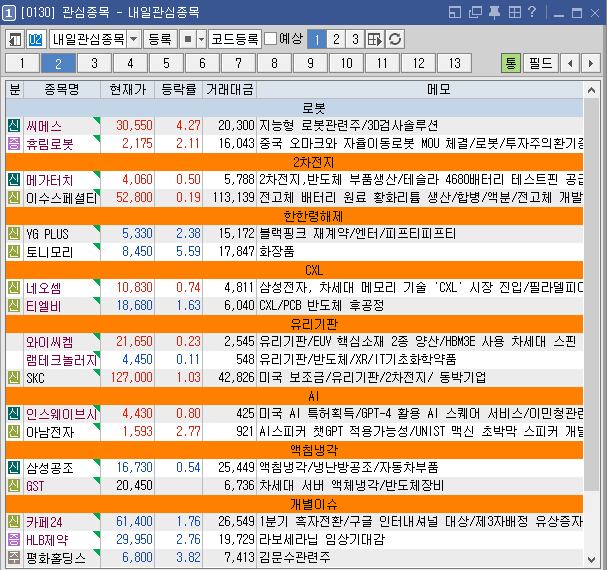Expand the arrow beside the square button
Screen dimensions: 607x570
tap(201, 39)
